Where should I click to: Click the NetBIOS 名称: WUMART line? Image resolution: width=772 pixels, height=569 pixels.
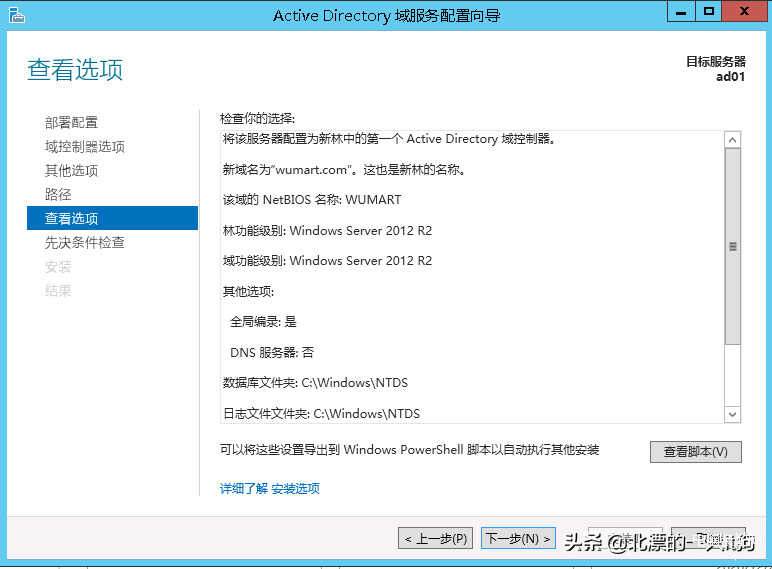[312, 200]
